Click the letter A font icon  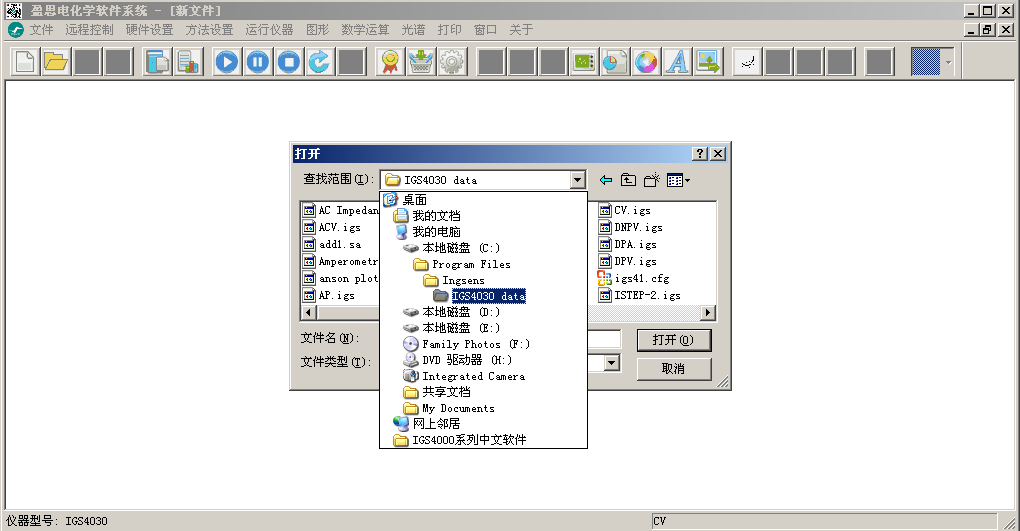(677, 62)
